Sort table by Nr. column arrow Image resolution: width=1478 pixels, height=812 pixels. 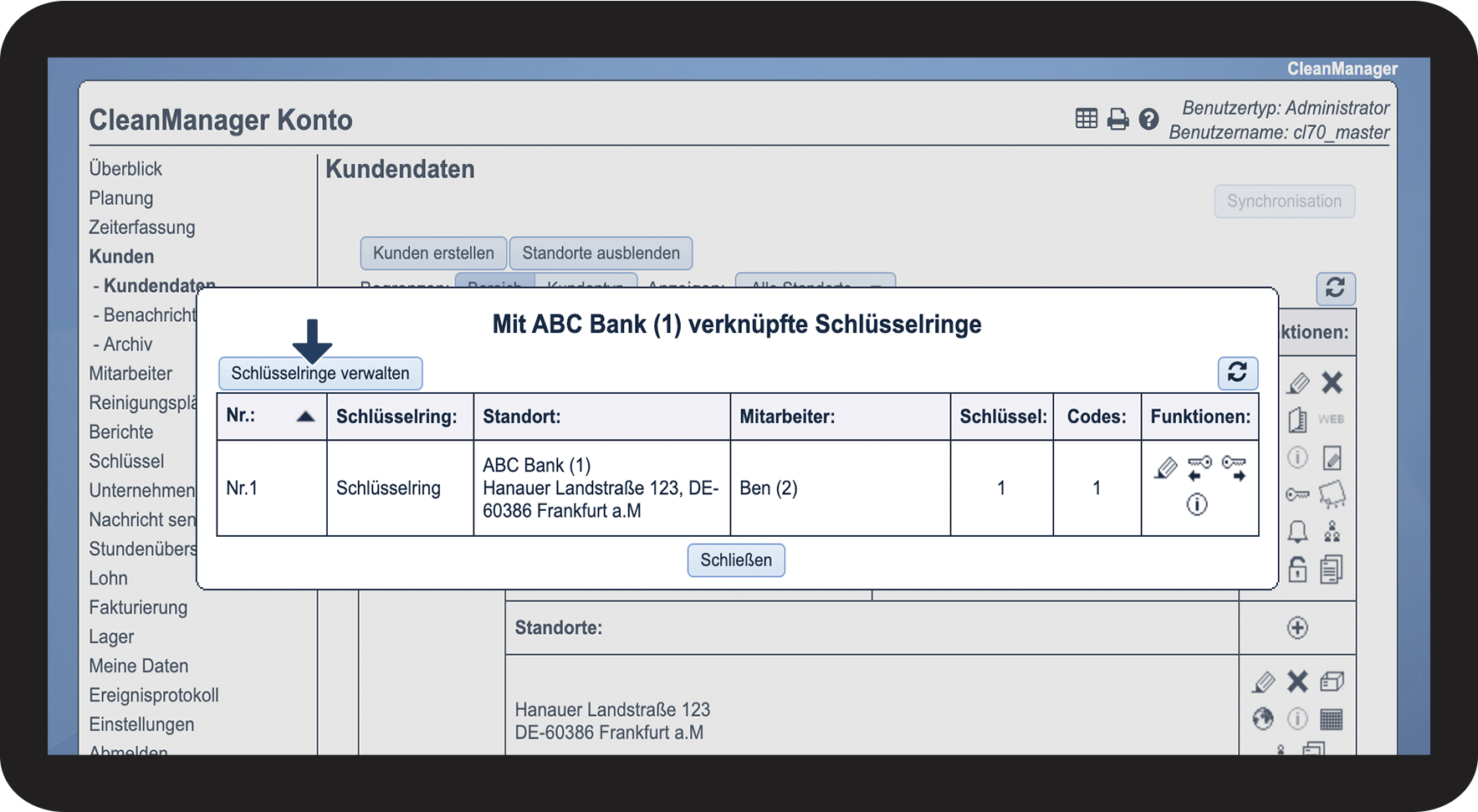pos(305,416)
